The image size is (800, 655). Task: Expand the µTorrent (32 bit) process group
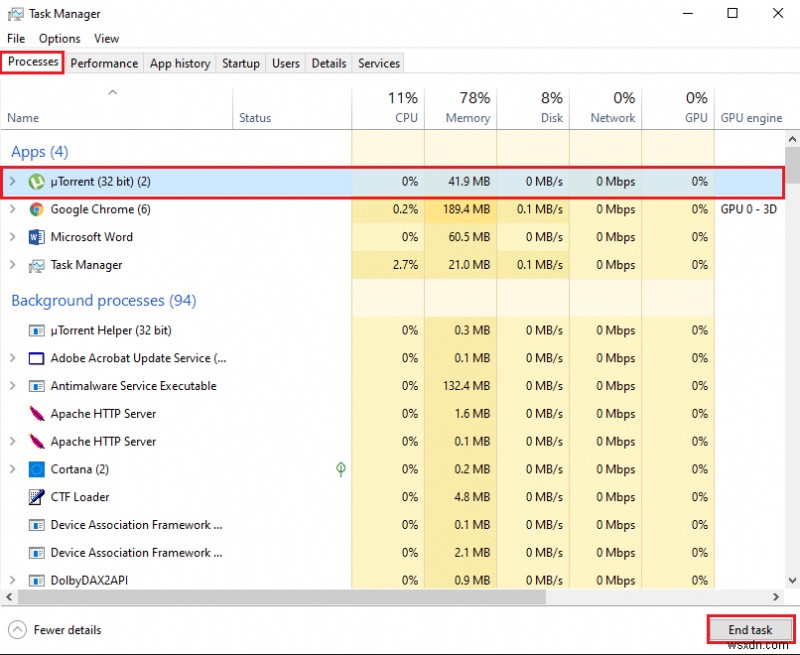point(12,182)
